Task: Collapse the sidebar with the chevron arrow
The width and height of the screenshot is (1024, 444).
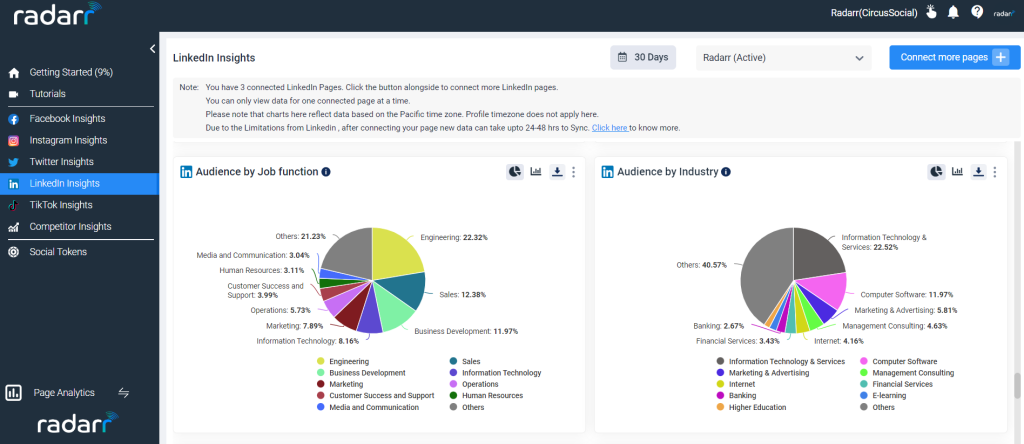Action: pos(152,49)
